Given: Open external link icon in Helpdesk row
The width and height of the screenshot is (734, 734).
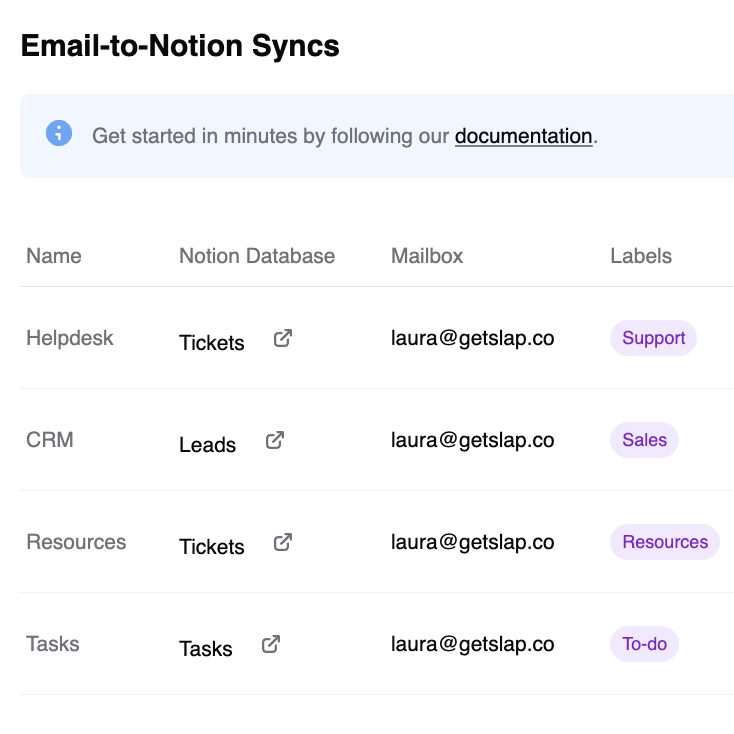Looking at the screenshot, I should pyautogui.click(x=283, y=339).
